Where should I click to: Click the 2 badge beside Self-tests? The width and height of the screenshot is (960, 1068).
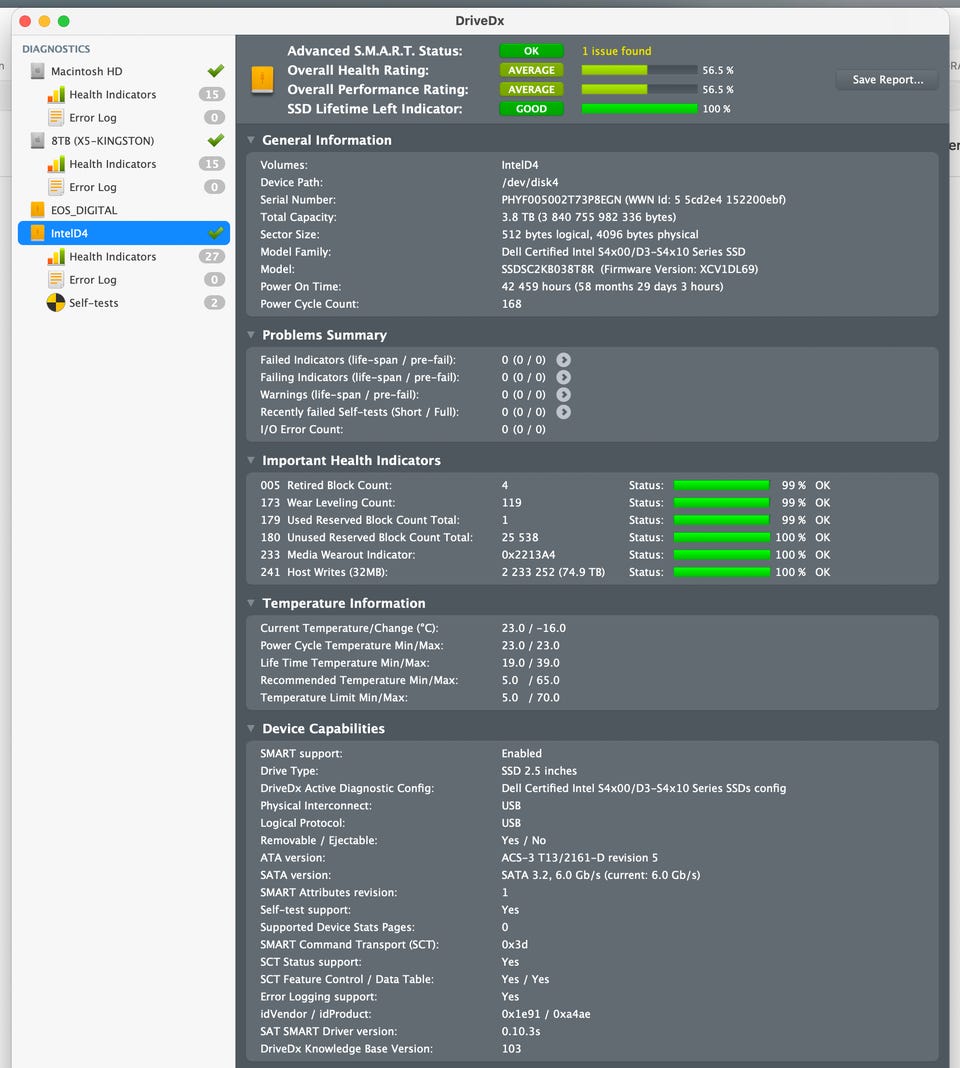point(214,303)
